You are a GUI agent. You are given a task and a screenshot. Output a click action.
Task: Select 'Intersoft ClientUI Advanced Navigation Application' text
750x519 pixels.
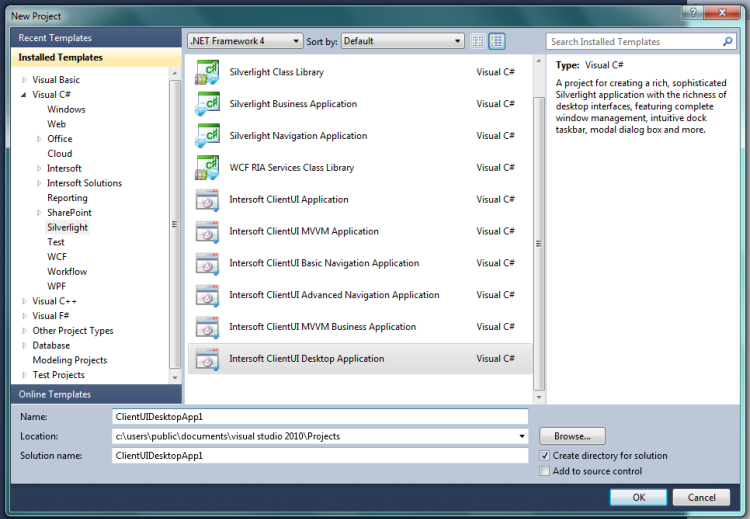click(x=334, y=295)
